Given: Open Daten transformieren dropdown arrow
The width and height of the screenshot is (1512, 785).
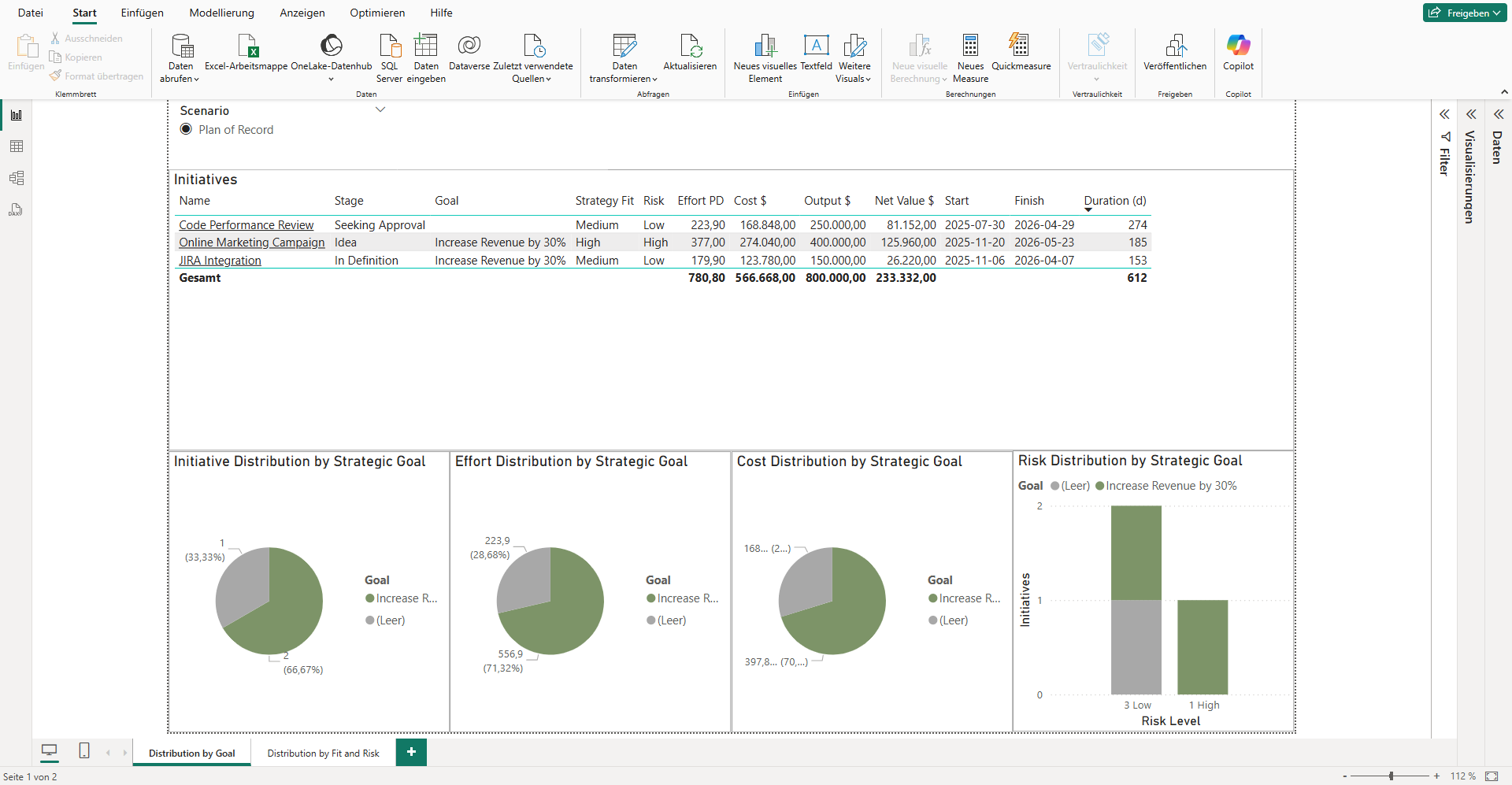Looking at the screenshot, I should pos(654,79).
